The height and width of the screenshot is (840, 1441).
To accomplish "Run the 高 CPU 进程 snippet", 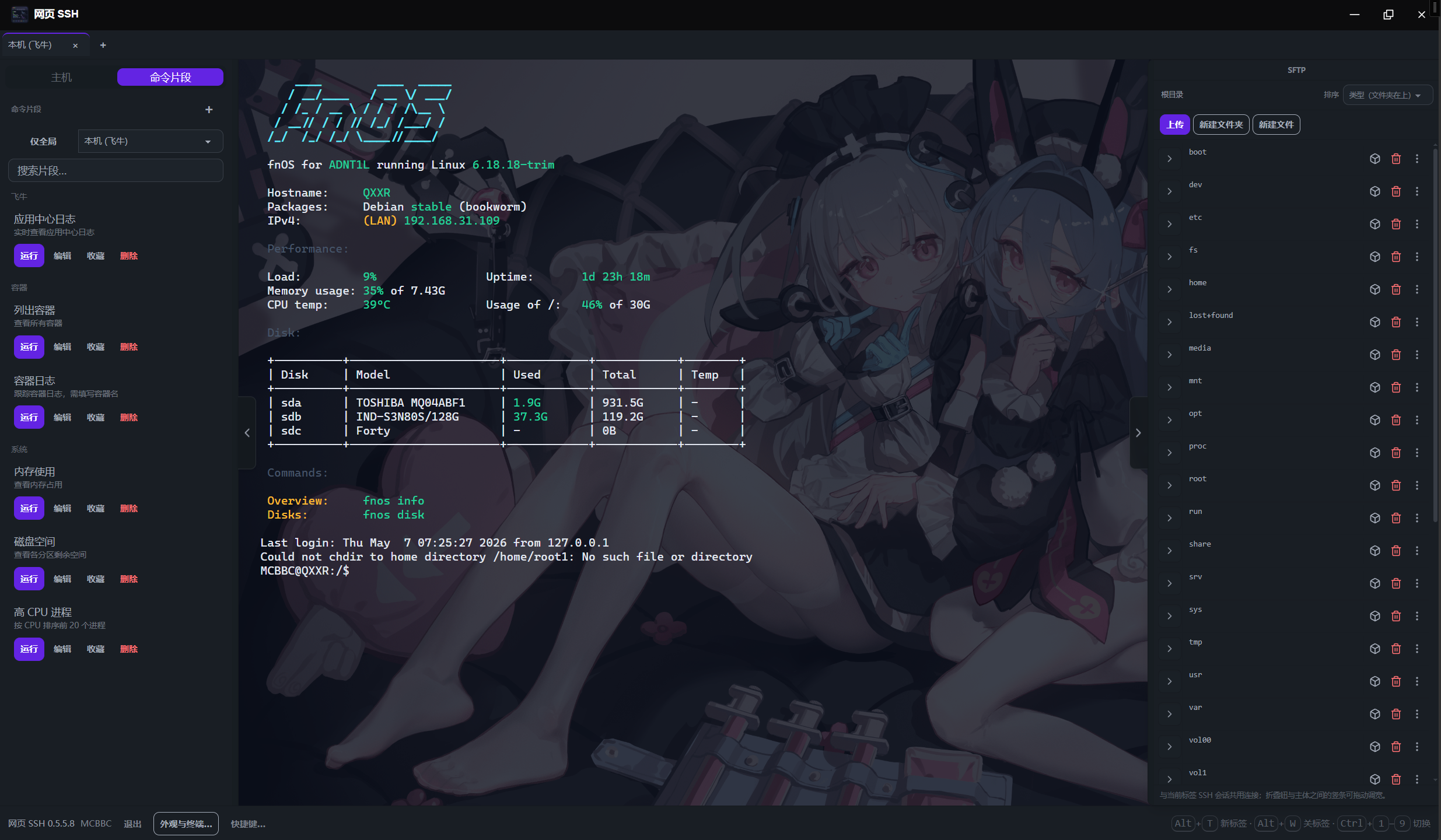I will 29,649.
